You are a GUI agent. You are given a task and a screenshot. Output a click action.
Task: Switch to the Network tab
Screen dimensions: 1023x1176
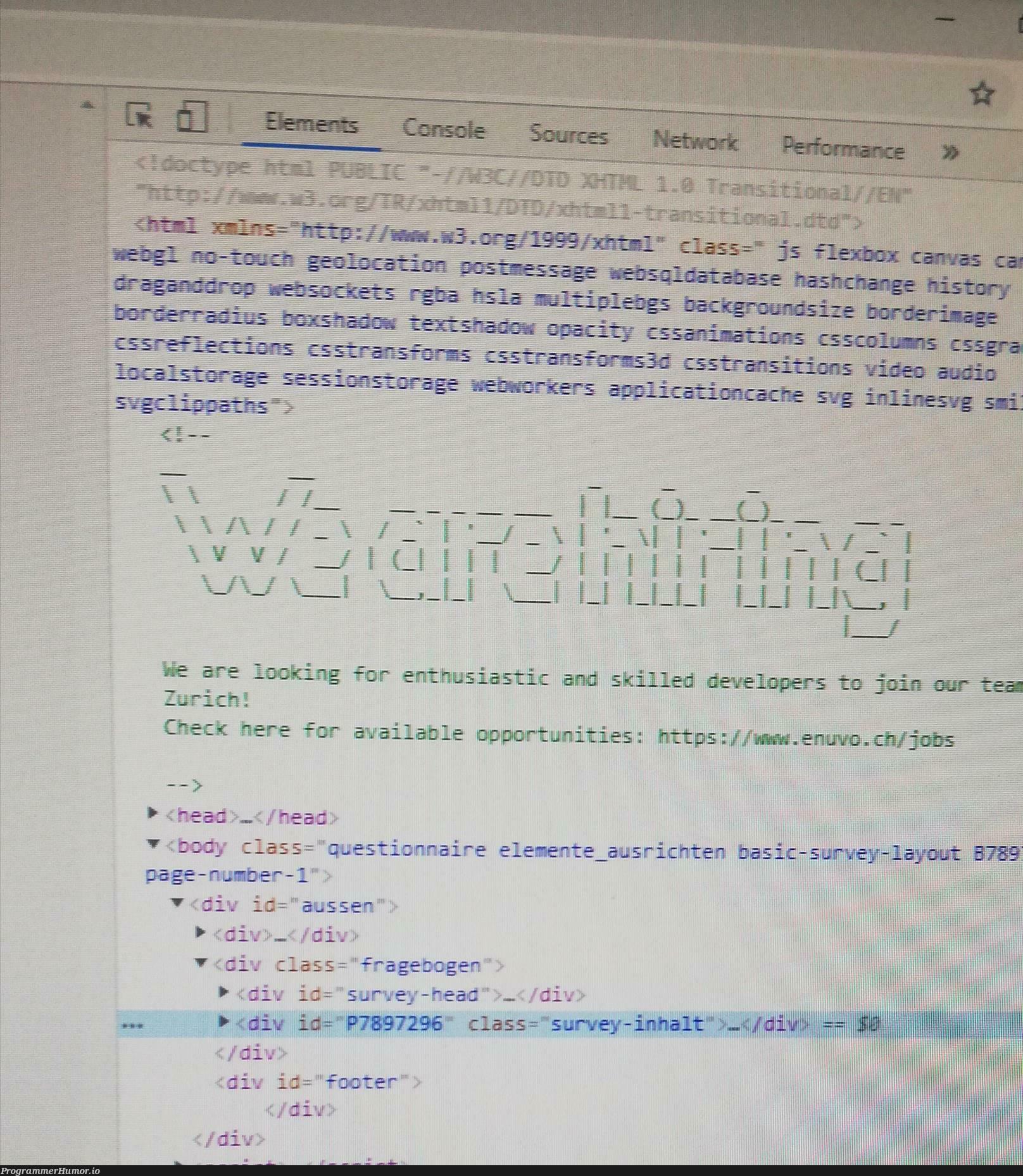pos(695,140)
